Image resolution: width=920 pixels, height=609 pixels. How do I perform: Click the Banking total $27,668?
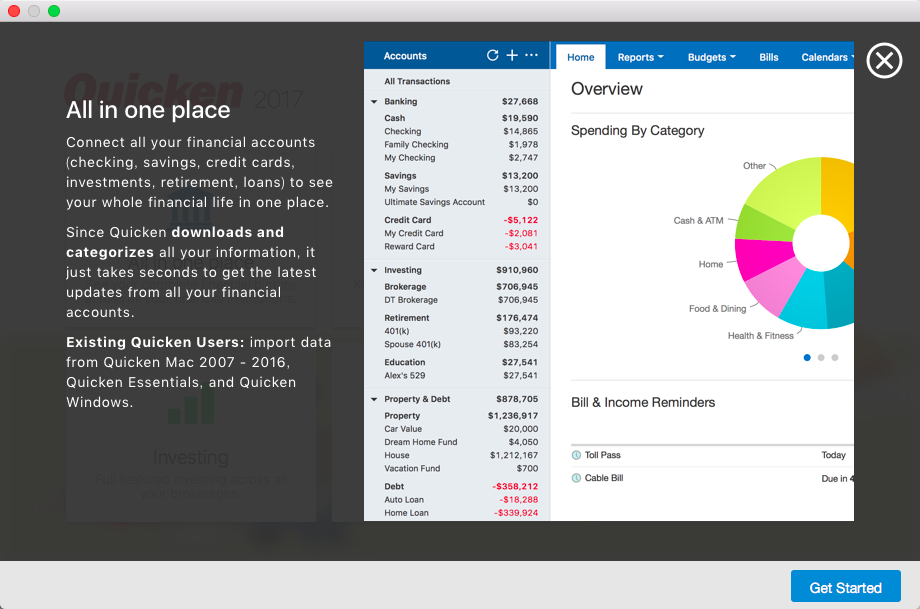[520, 102]
